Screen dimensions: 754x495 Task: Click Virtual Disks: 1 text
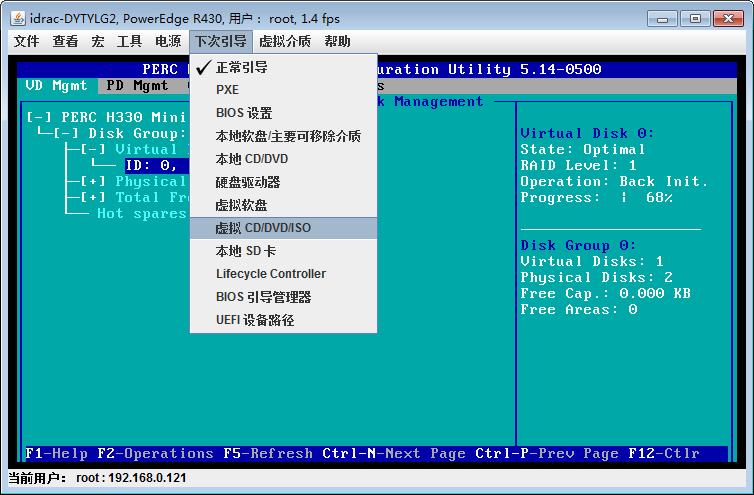coord(592,261)
